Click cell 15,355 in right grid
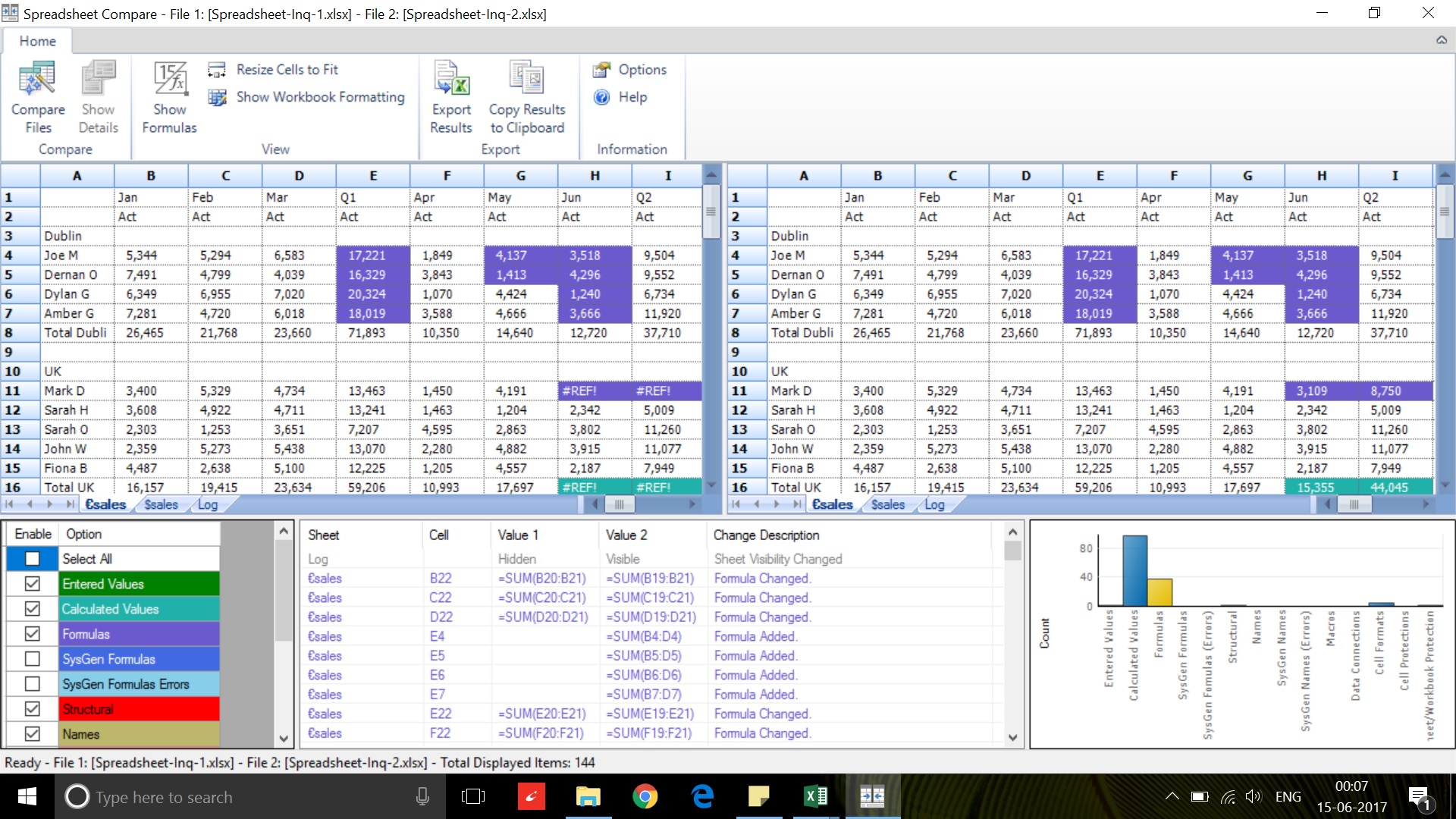1456x819 pixels. [1320, 488]
